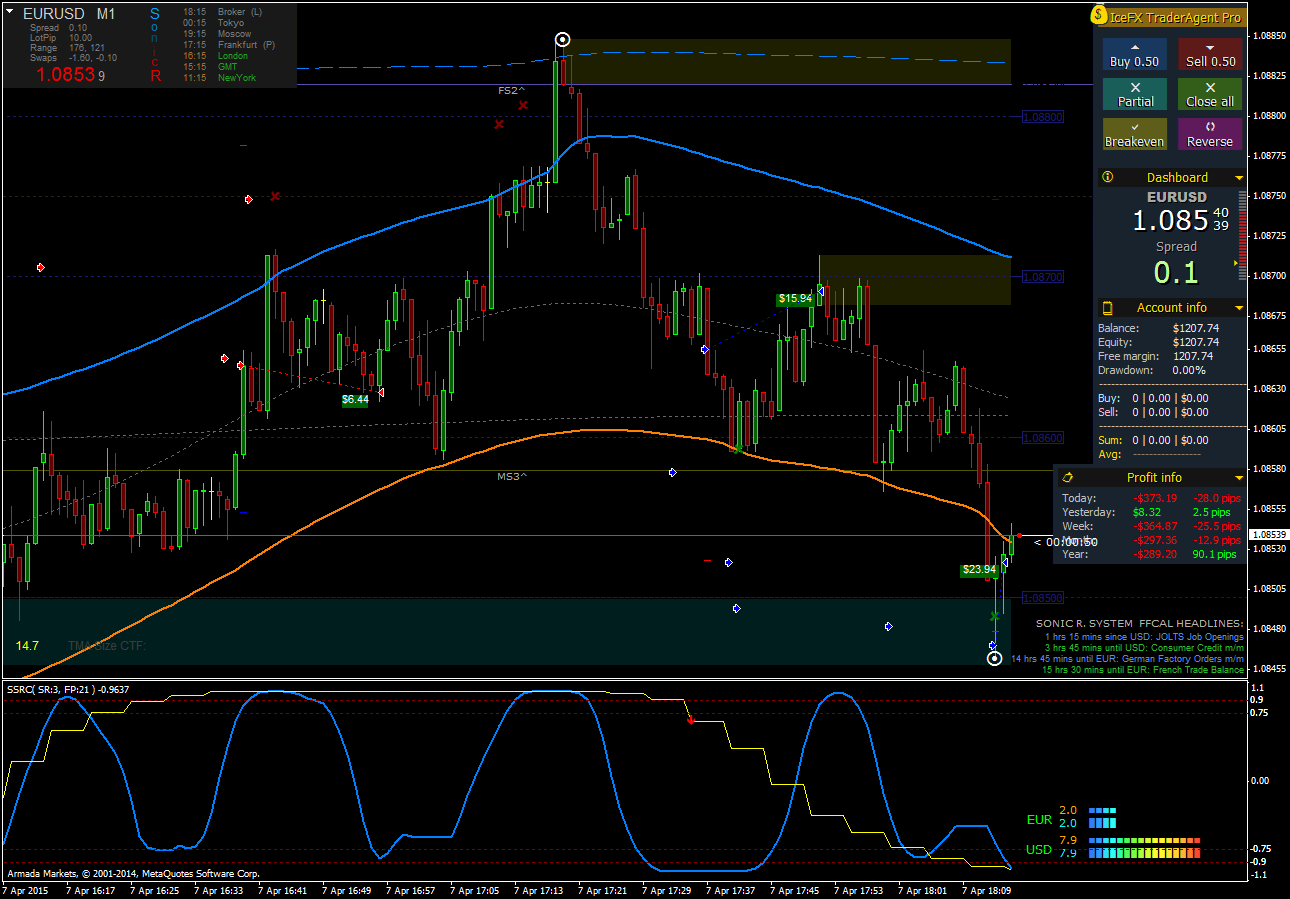Click the 1.08600 price level tag
The image size is (1290, 899).
tap(1043, 438)
